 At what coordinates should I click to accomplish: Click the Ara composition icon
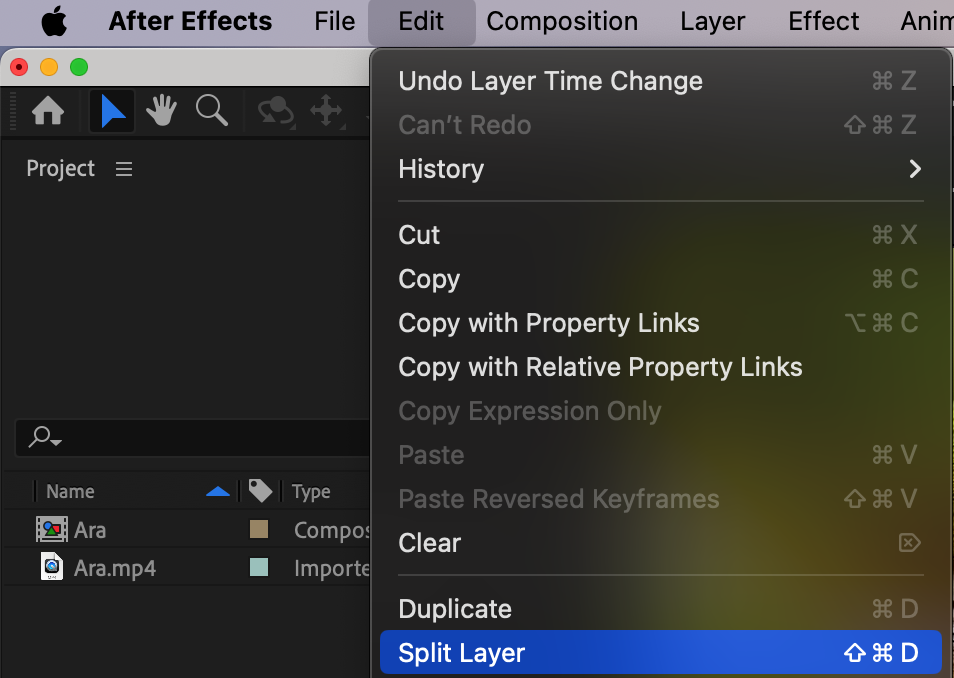click(51, 530)
